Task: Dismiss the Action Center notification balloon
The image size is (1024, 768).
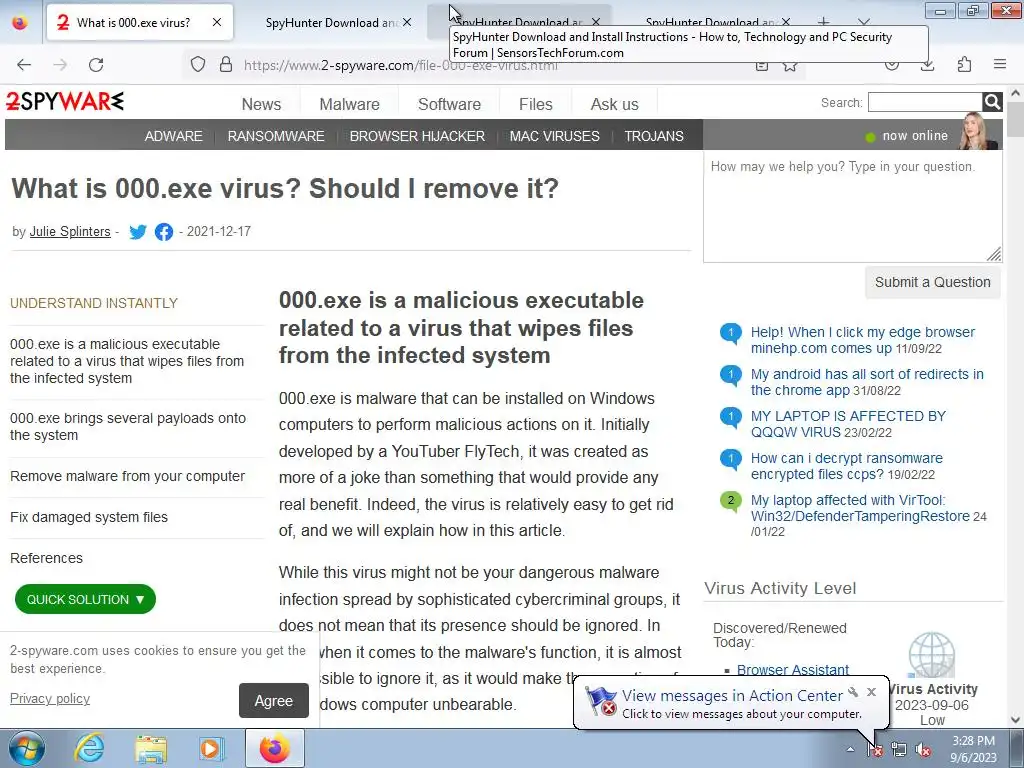Action: (871, 692)
